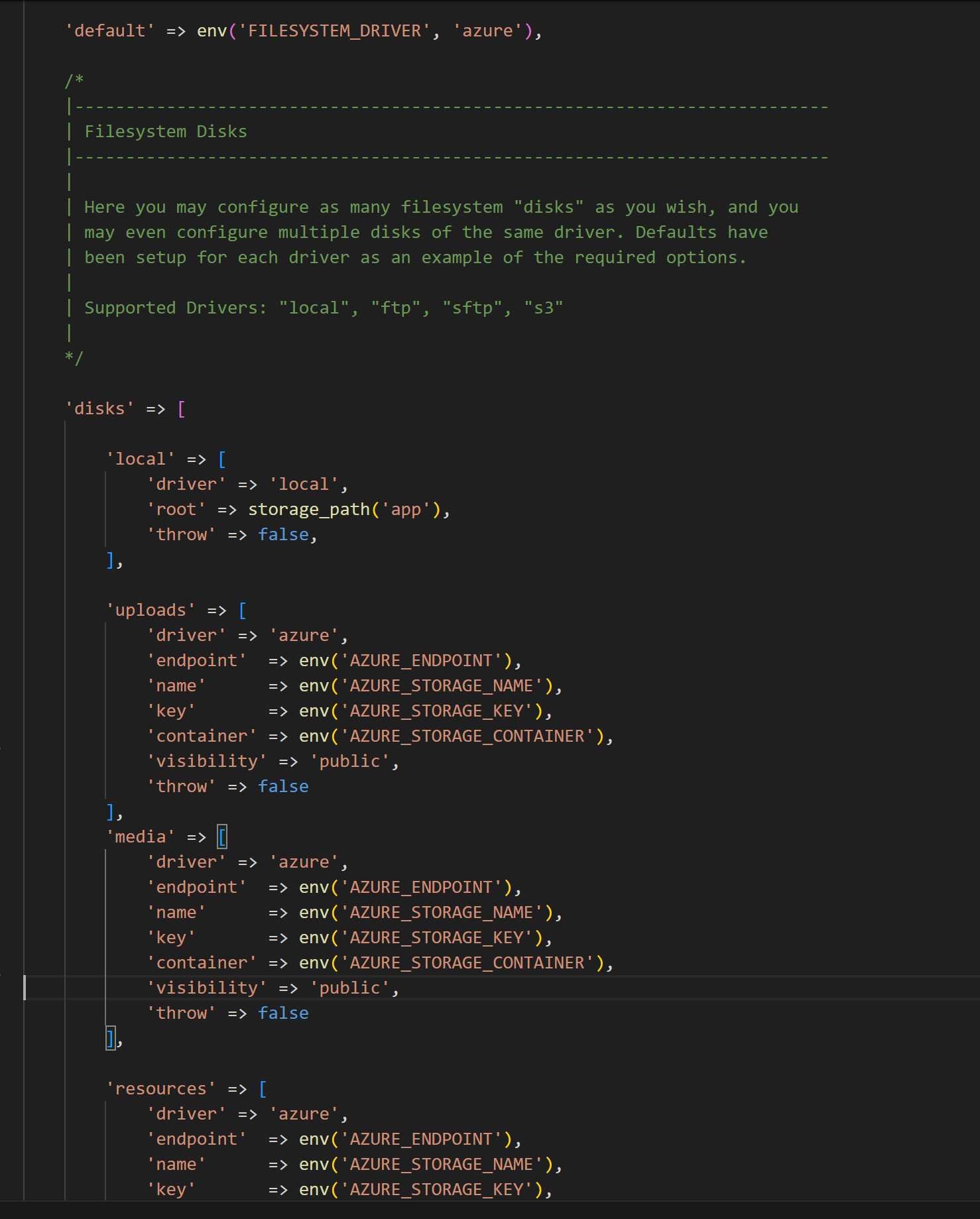The width and height of the screenshot is (980, 1219).
Task: Click the 'FILESYSTEM_DRIVER' string in default line
Action: (334, 31)
